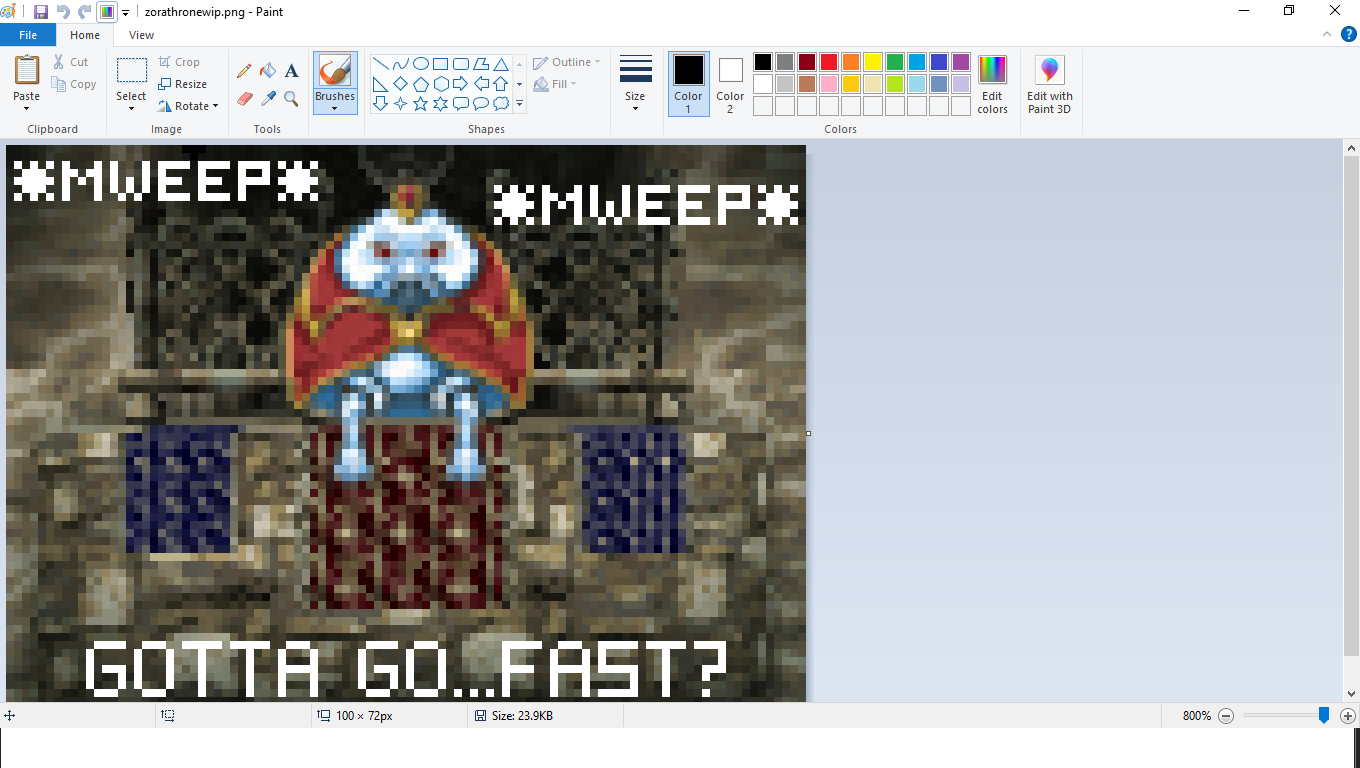Image resolution: width=1360 pixels, height=768 pixels.
Task: Select the Eraser tool
Action: [x=244, y=98]
